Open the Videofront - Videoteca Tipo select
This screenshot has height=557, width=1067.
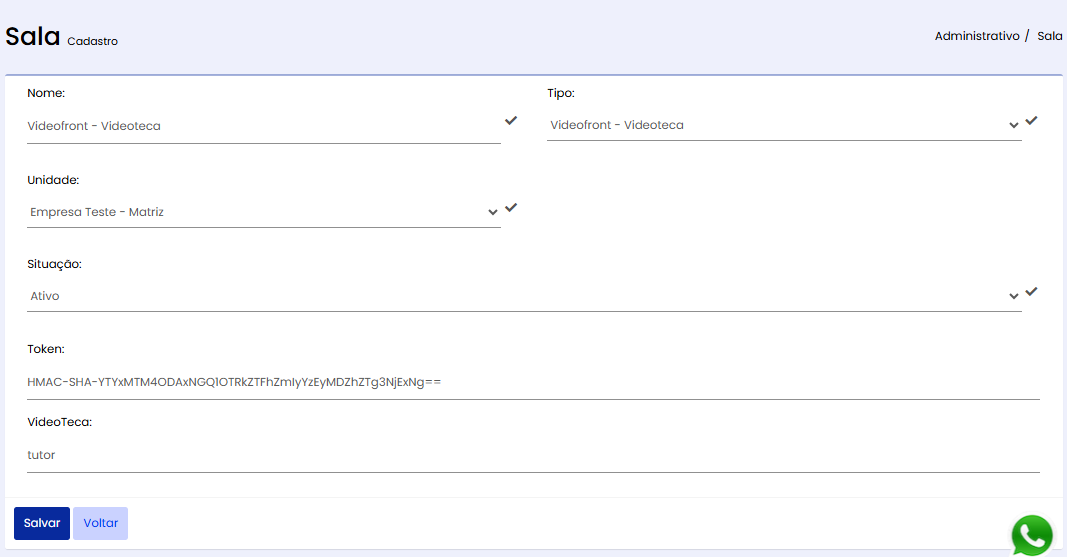coord(784,125)
